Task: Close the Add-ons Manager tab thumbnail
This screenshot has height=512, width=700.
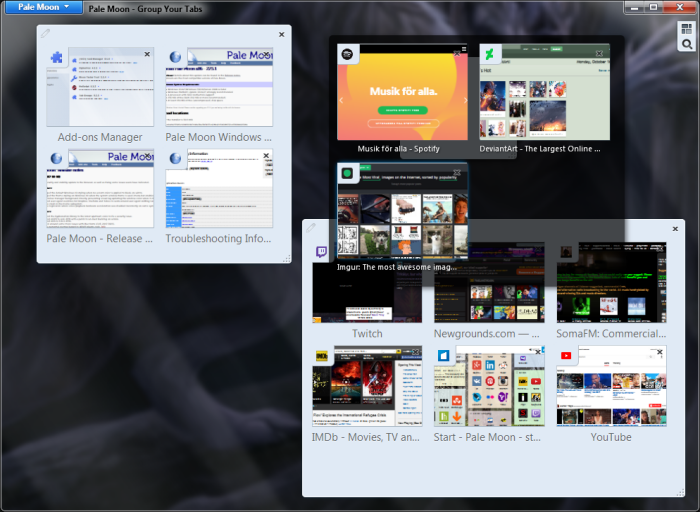Action: point(147,54)
